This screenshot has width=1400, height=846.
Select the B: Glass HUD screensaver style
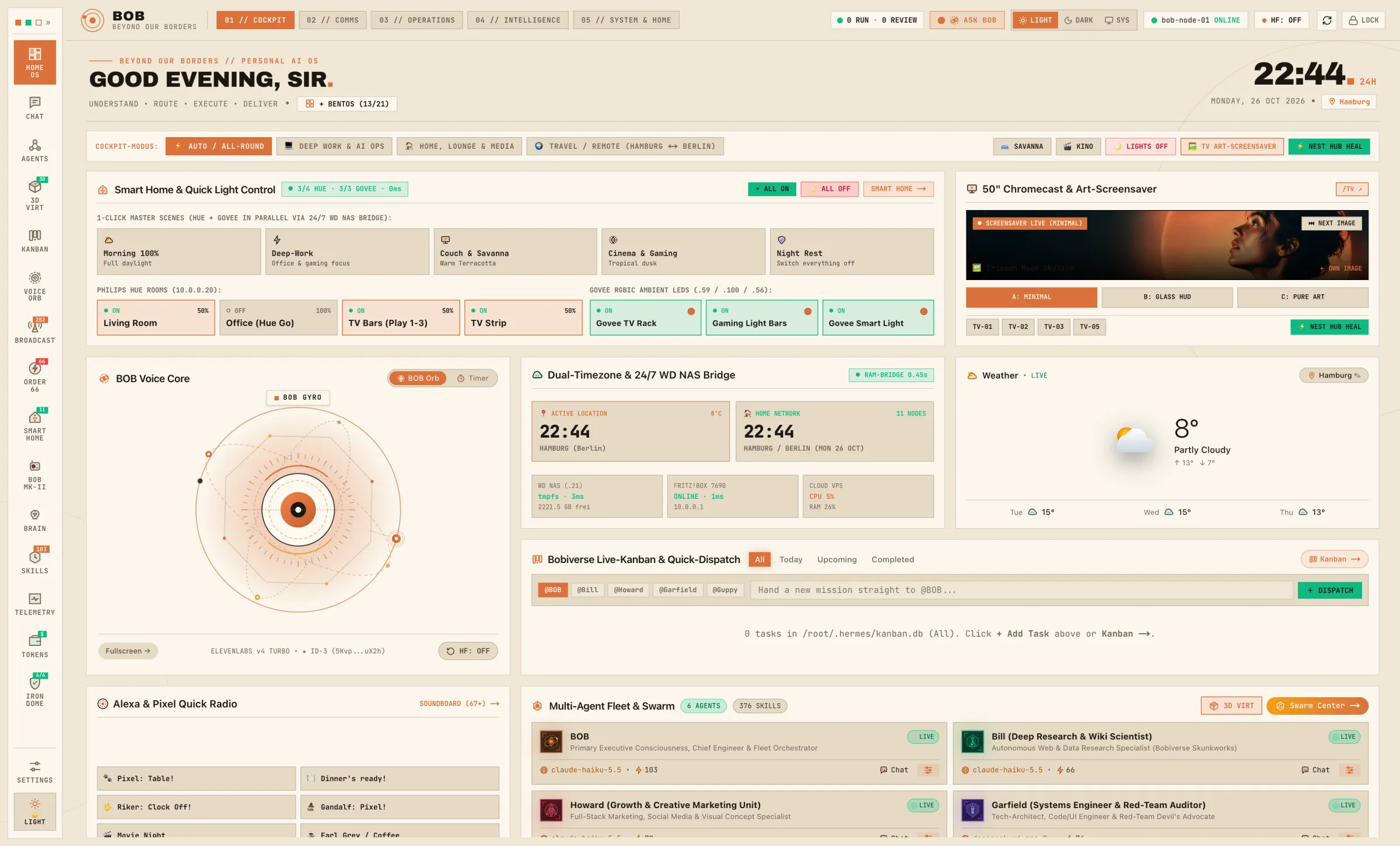1167,297
